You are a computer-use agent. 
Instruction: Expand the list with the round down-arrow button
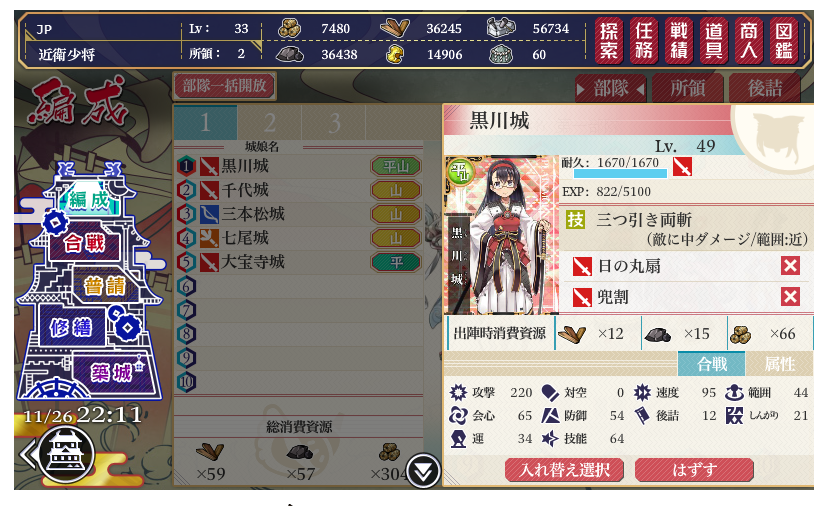pyautogui.click(x=423, y=471)
